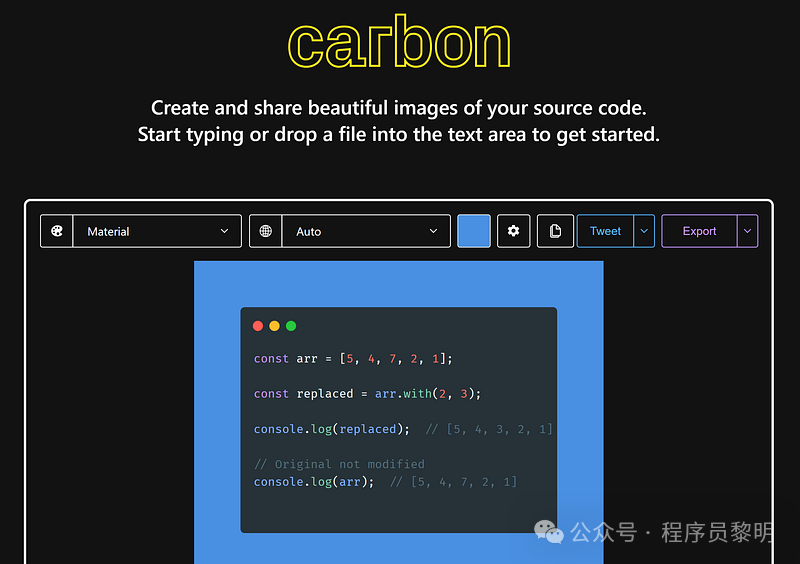Click the green window control dot
Viewport: 800px width, 564px height.
pyautogui.click(x=291, y=326)
